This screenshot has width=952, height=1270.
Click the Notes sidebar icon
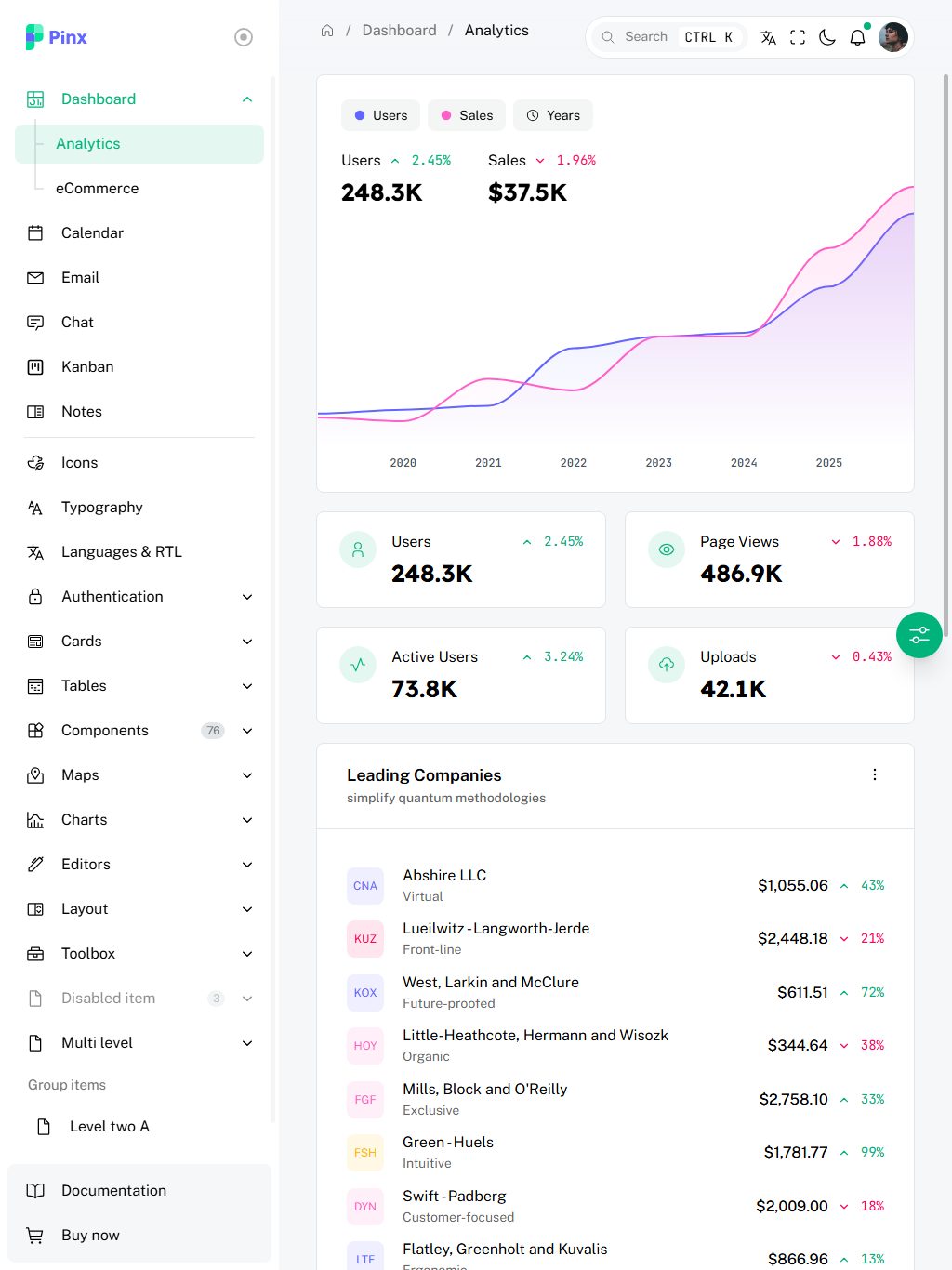point(35,412)
